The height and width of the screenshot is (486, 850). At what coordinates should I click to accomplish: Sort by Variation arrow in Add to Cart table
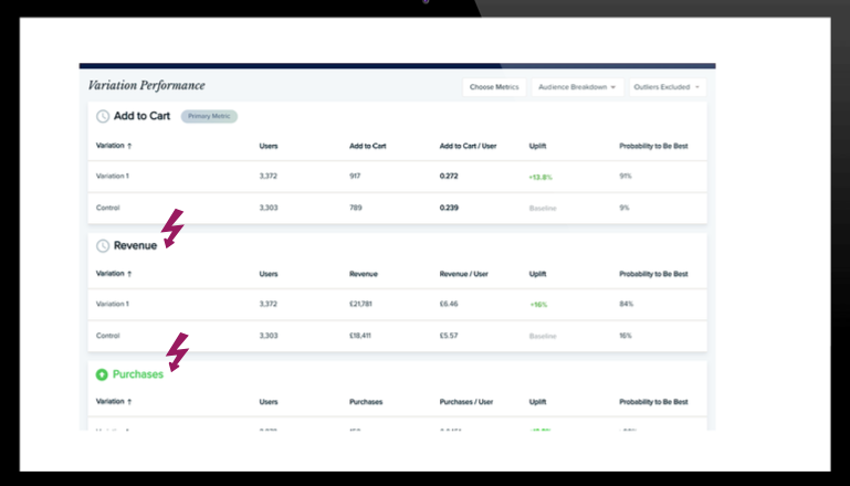point(130,146)
